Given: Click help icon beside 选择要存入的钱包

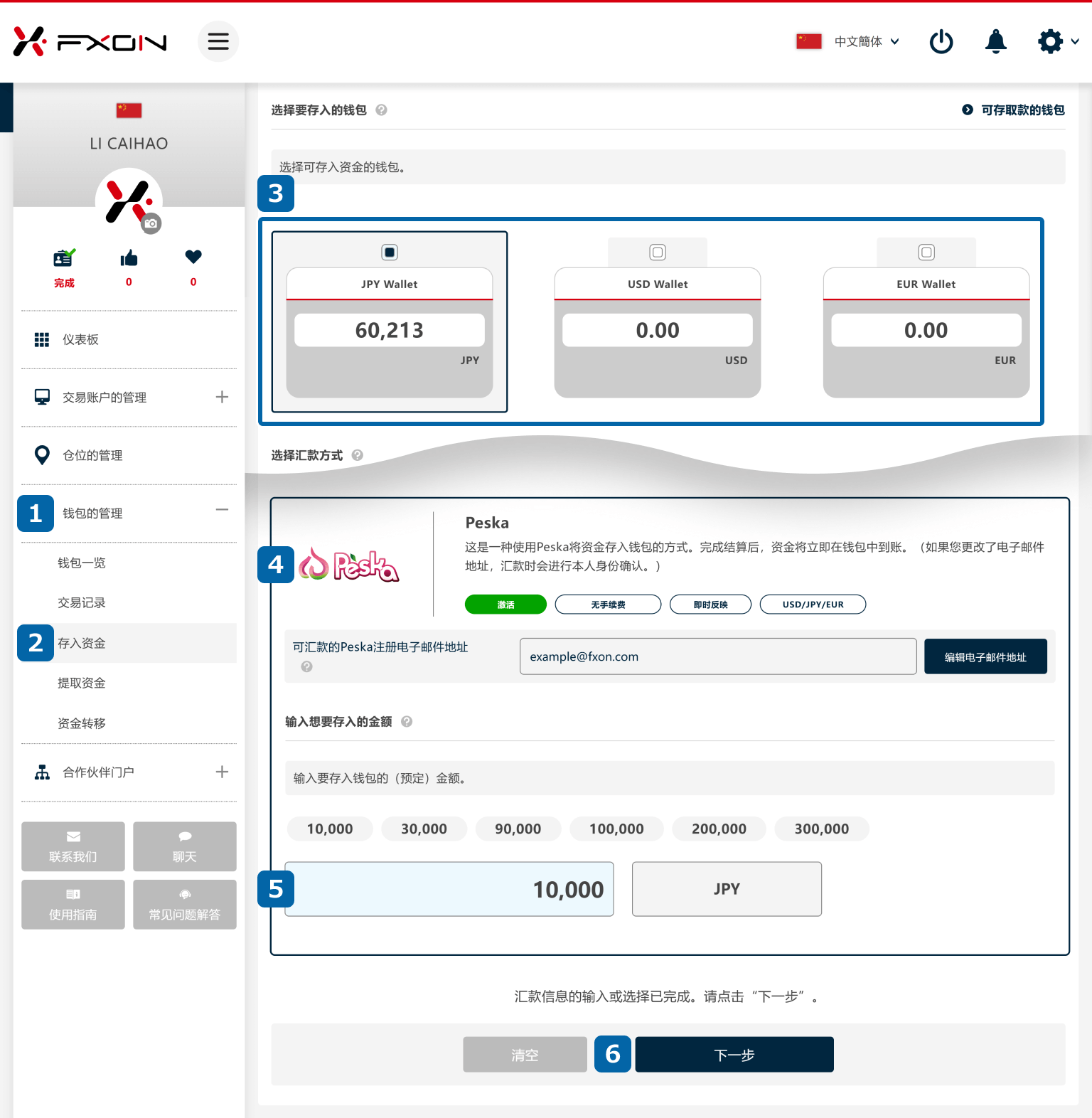Looking at the screenshot, I should [381, 110].
